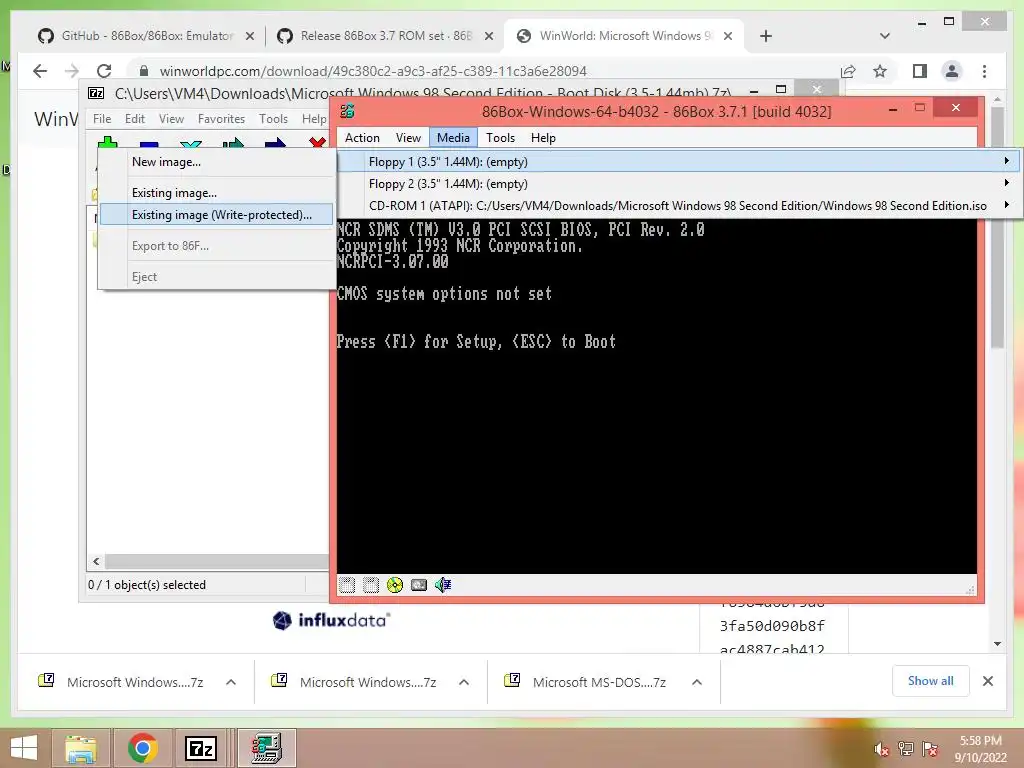
Task: Click the 7-Zip horizontal scrollbar left arrow
Action: (96, 561)
